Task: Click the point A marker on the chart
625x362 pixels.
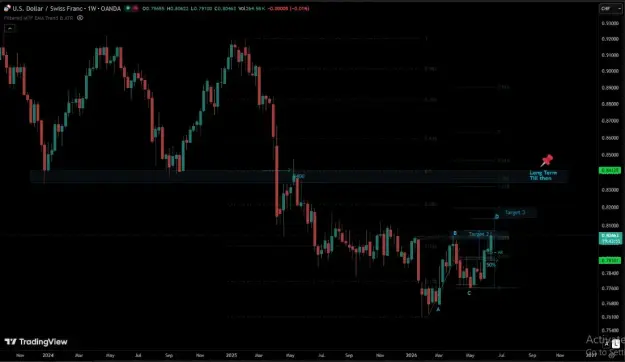Action: pos(438,309)
